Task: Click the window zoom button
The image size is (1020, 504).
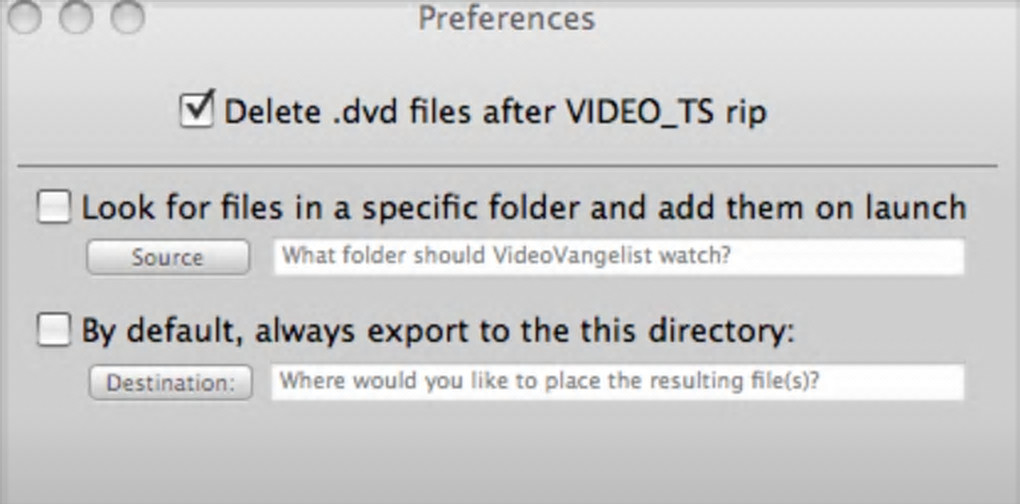Action: point(126,16)
